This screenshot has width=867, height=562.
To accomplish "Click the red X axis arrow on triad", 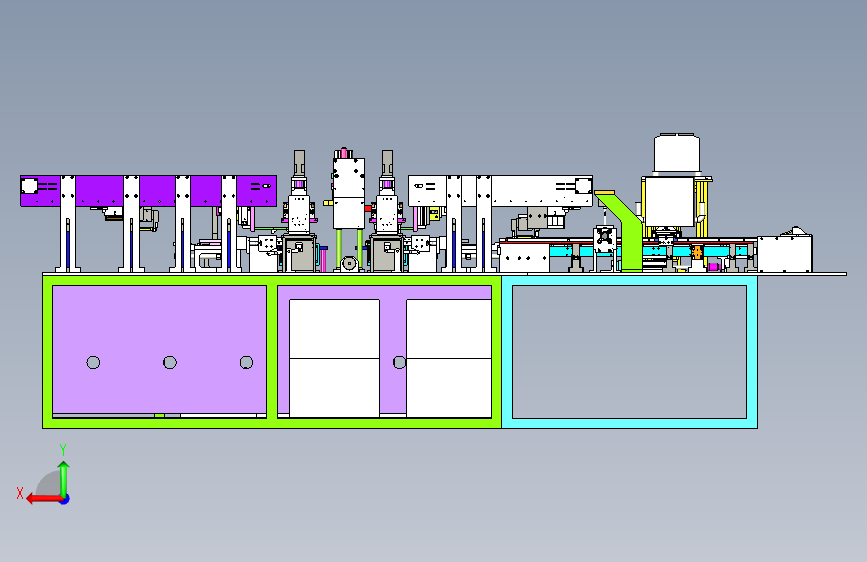I will [44, 499].
